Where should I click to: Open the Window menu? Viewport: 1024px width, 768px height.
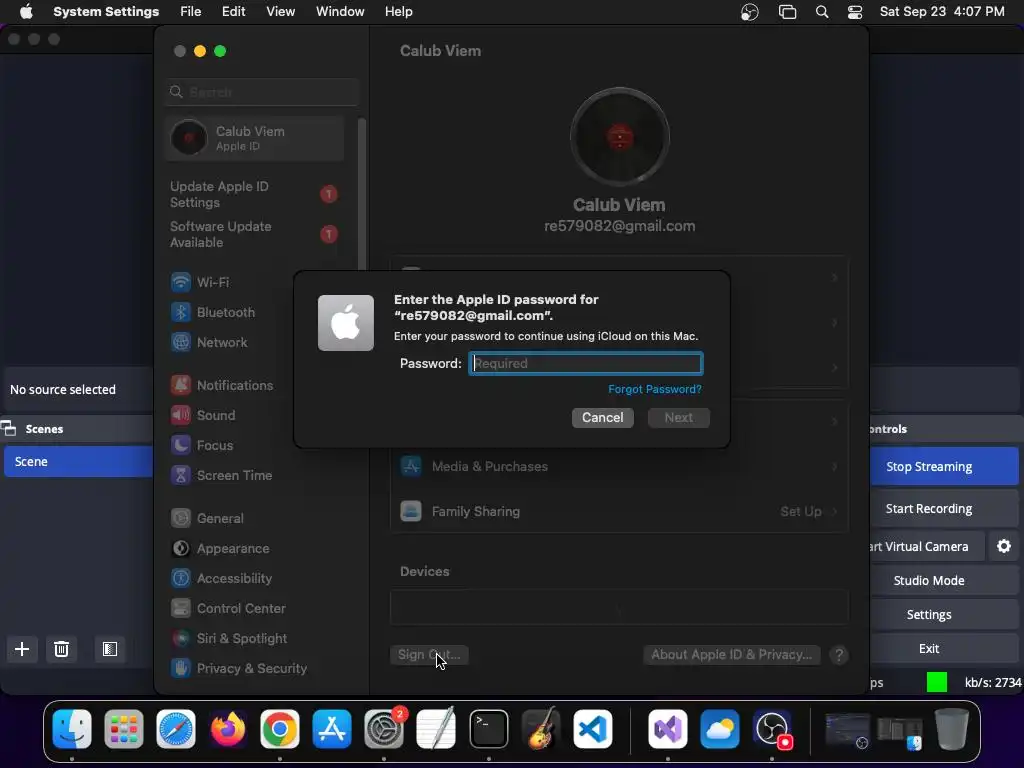point(340,12)
